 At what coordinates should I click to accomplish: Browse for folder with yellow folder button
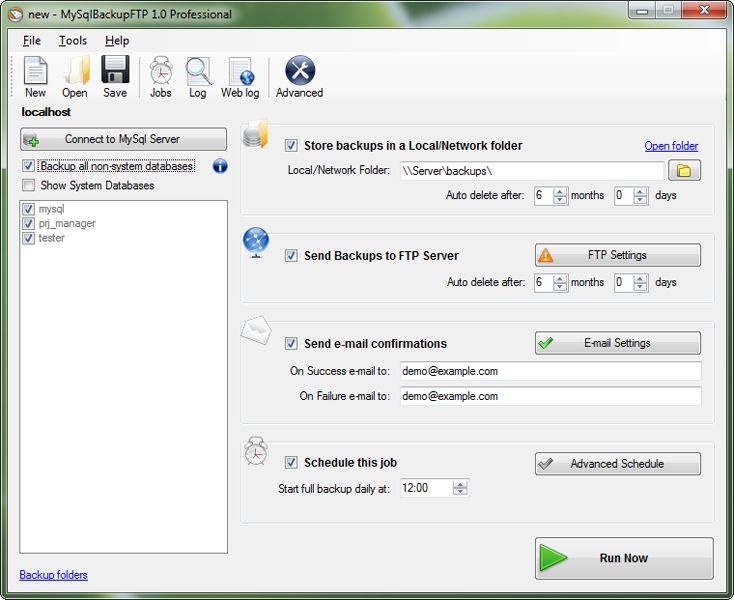[684, 170]
